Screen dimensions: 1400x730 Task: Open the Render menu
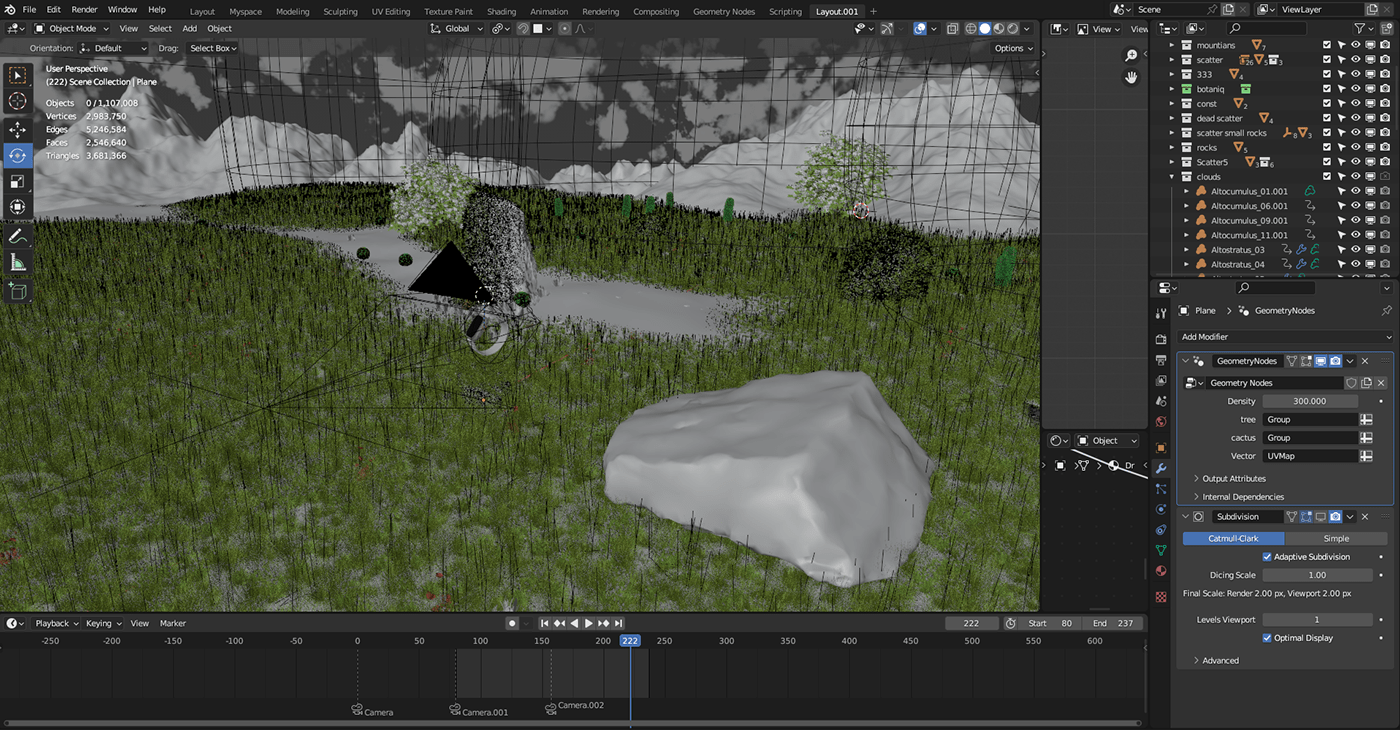tap(84, 10)
